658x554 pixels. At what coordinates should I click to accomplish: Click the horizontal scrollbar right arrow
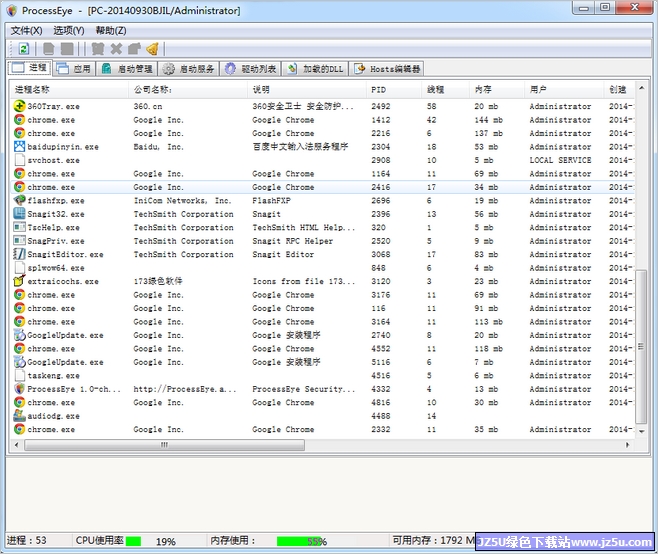click(628, 444)
